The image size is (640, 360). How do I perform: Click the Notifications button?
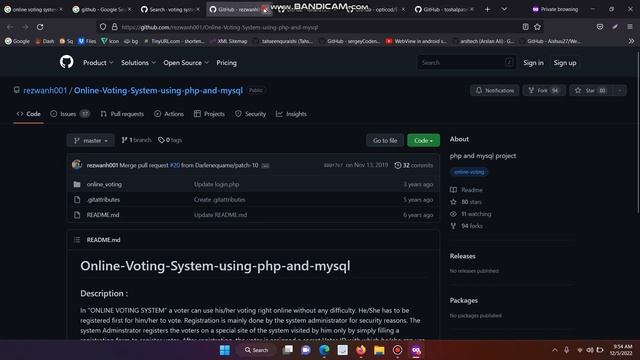click(495, 91)
